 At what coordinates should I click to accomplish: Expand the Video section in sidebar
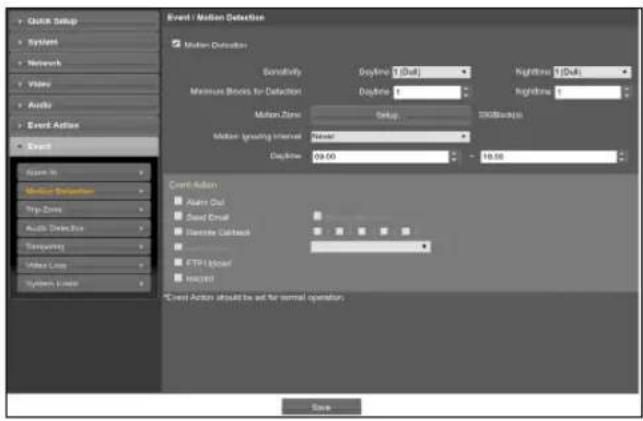click(x=84, y=84)
